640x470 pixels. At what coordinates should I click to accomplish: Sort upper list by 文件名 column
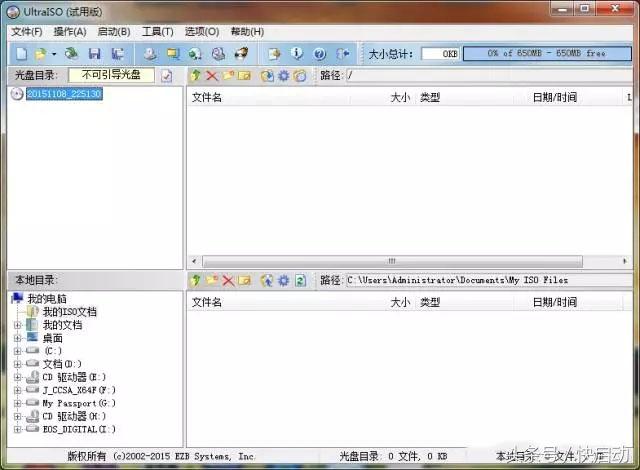269,98
